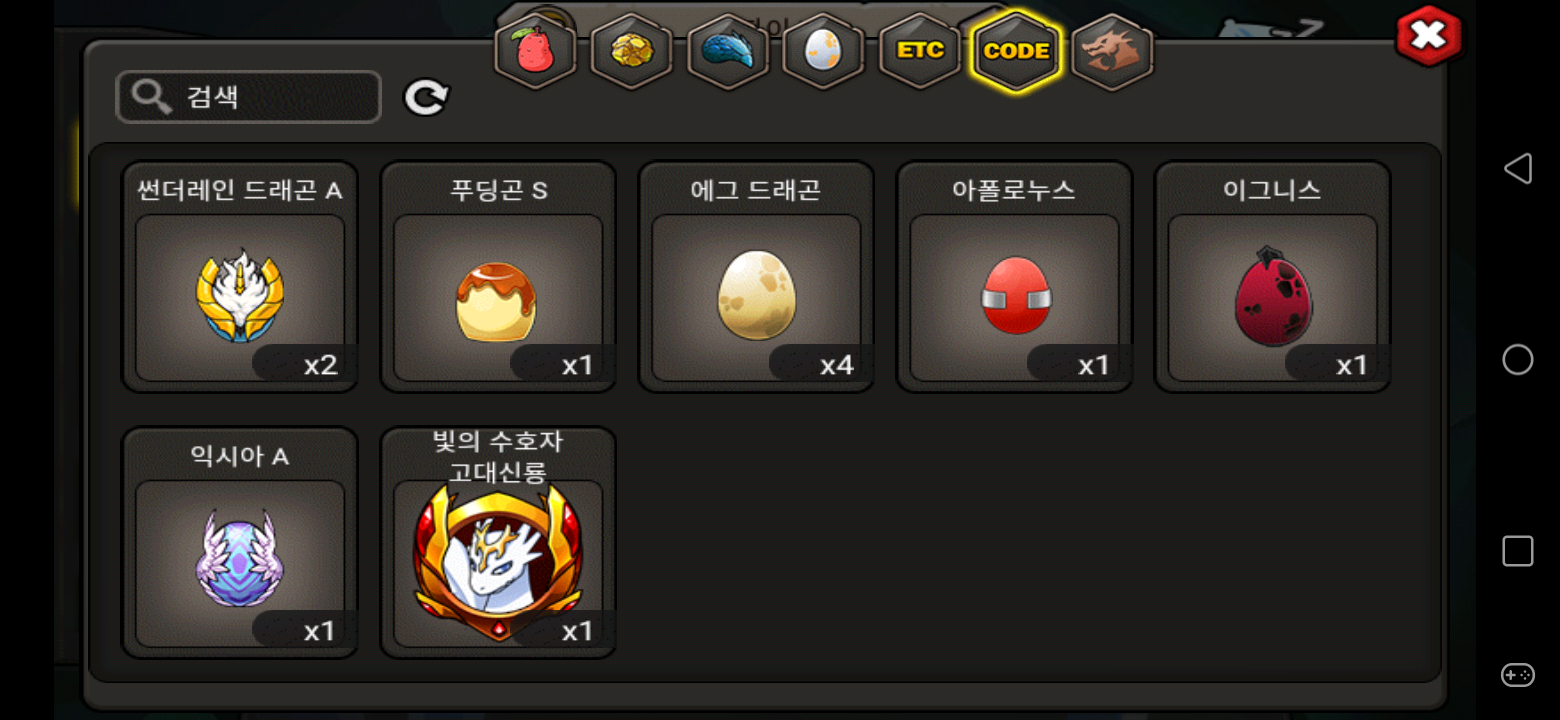Select the 이그니스 dark red egg
Viewport: 1560px width, 720px height.
click(x=1272, y=277)
